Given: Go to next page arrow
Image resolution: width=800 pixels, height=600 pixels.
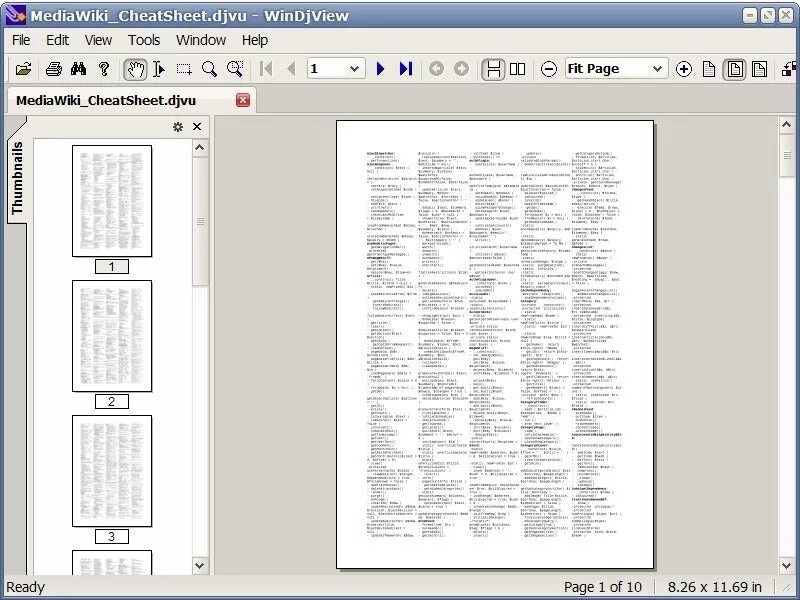Looking at the screenshot, I should point(380,69).
